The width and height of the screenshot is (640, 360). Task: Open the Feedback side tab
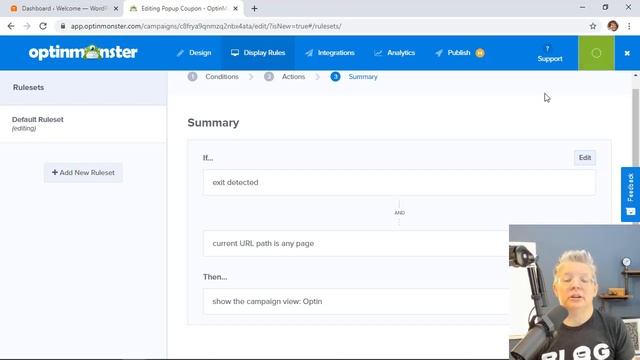(x=630, y=194)
